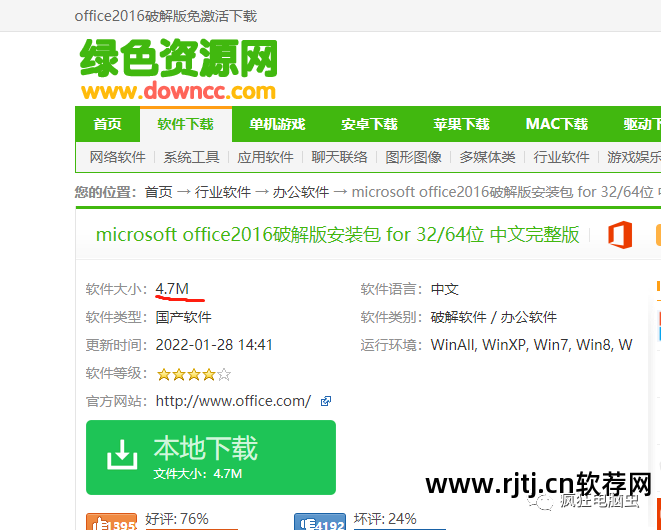
Task: Click the update time 2022-01-28 14:41
Action: click(214, 345)
